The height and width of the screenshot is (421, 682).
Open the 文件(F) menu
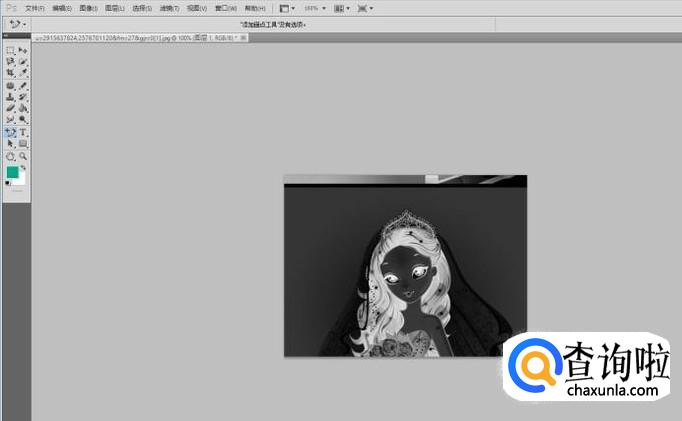(x=35, y=8)
